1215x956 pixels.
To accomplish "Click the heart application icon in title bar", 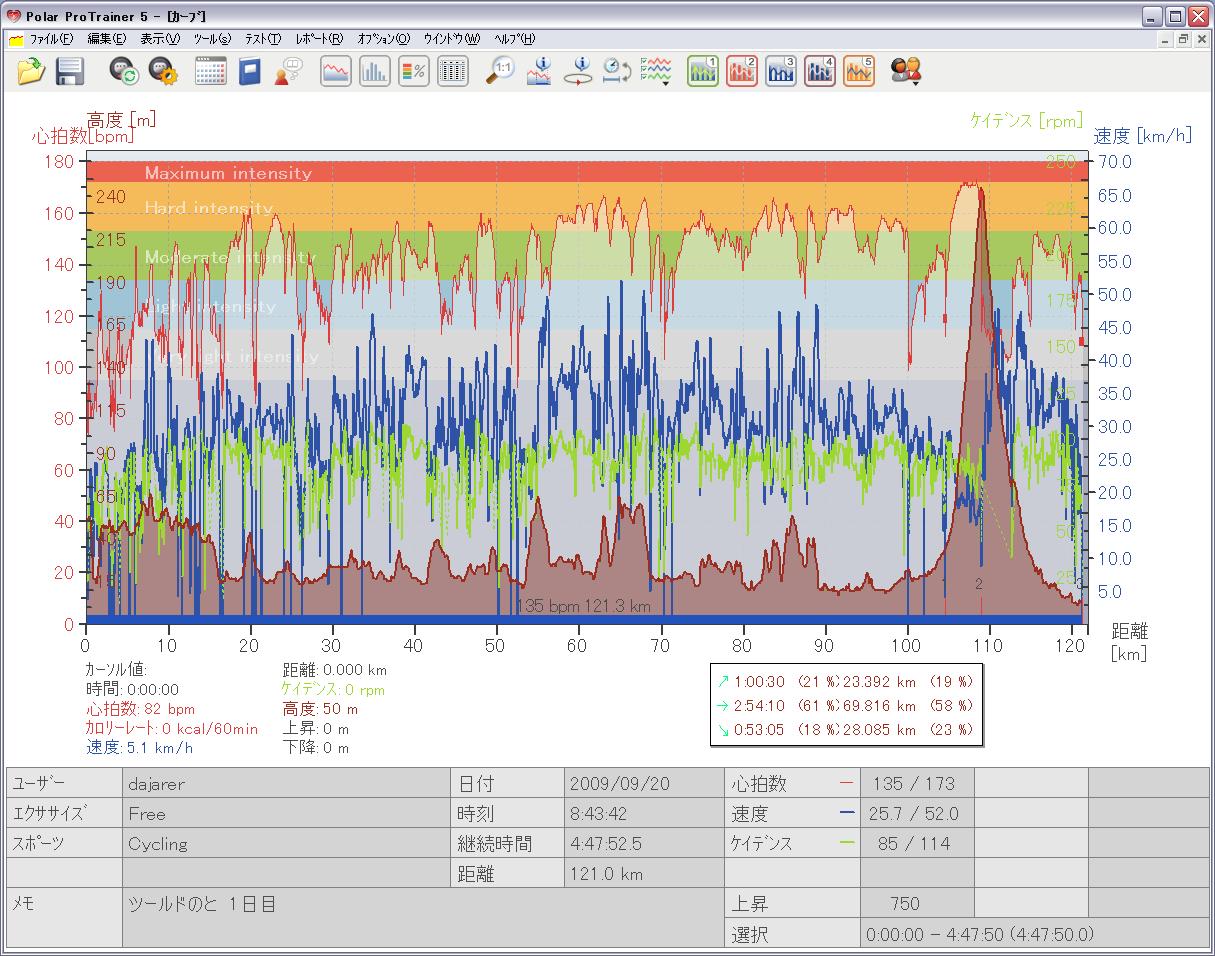I will pos(13,15).
